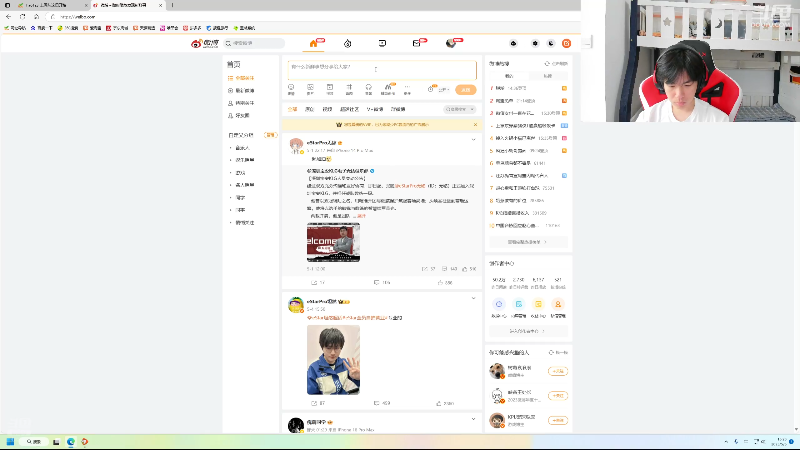Open the blue jacket person photo thumbnail
The height and width of the screenshot is (450, 800).
(x=333, y=360)
